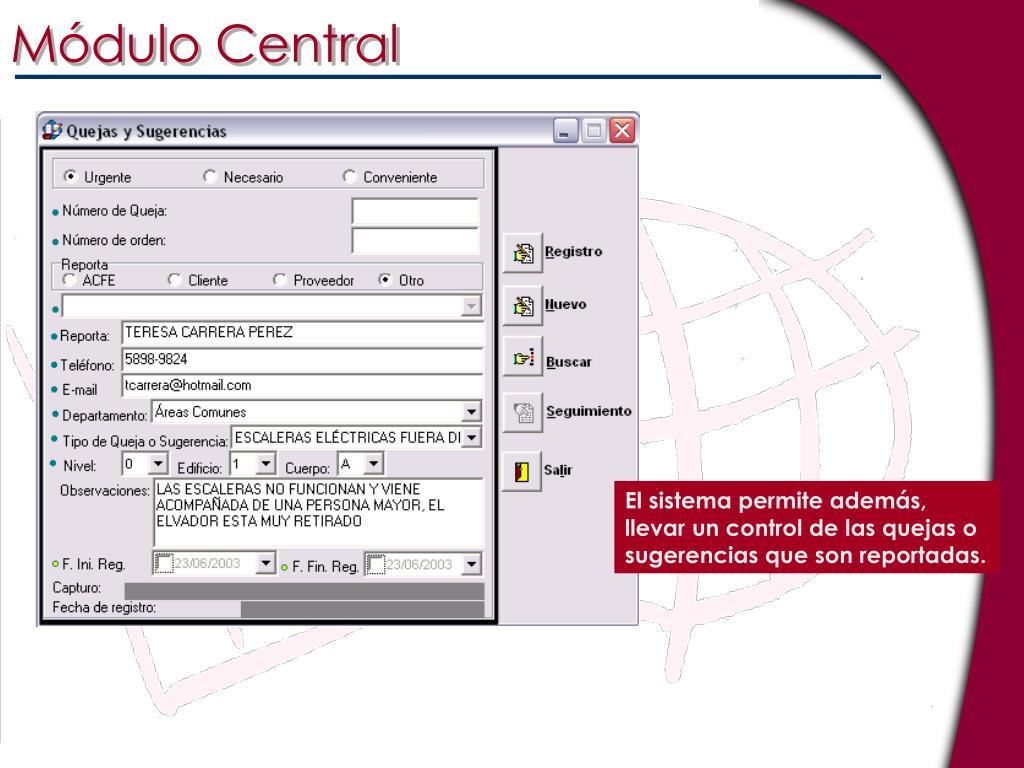Click the Buscar label

[x=569, y=362]
